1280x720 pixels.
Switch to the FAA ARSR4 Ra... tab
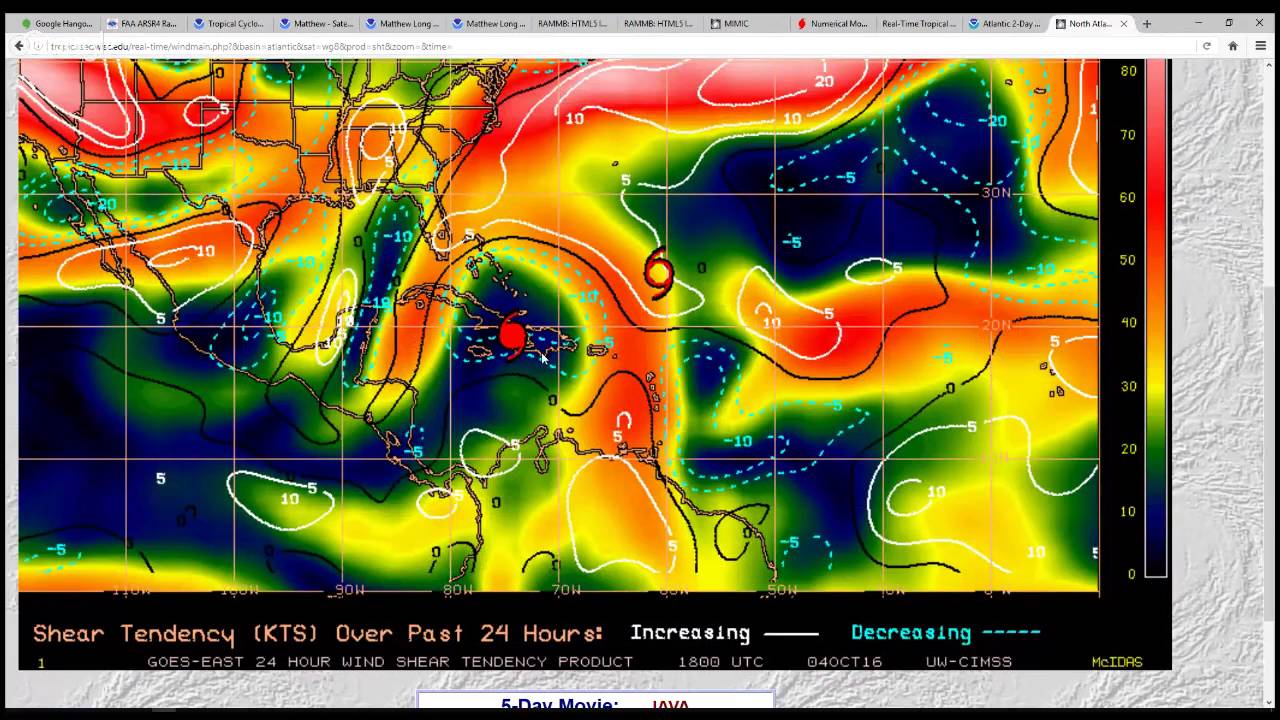pos(144,23)
